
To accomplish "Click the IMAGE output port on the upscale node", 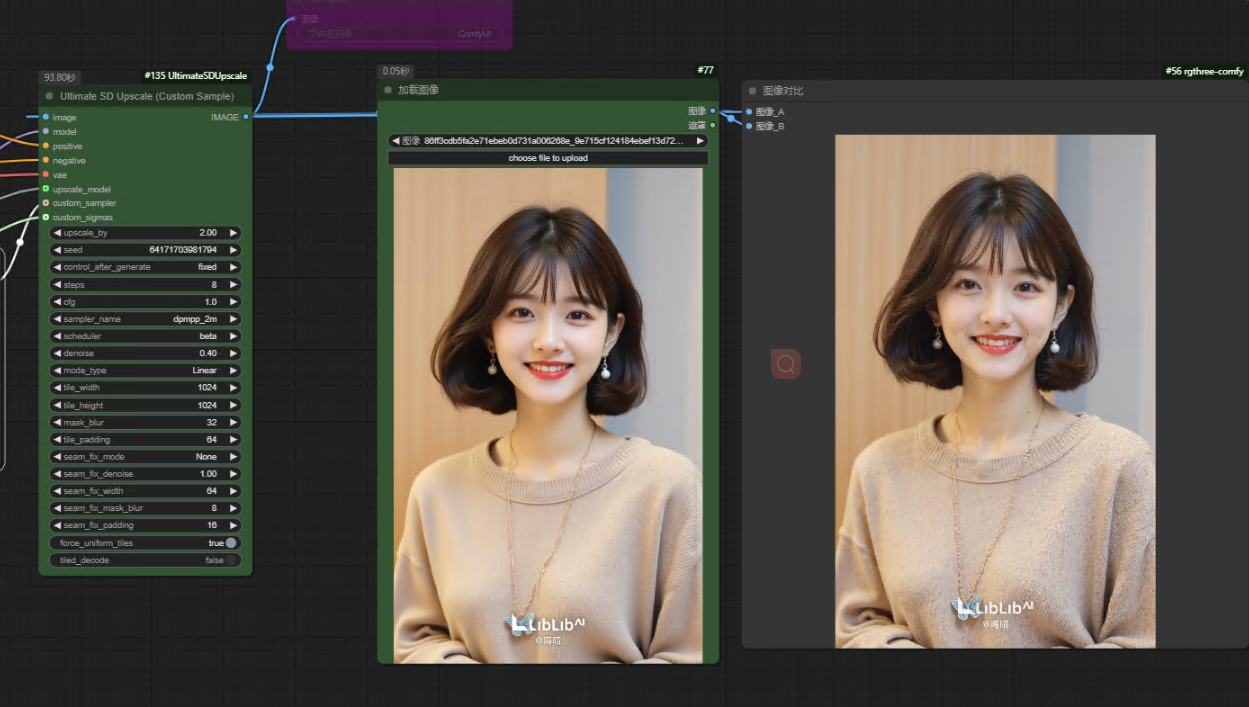I will pos(246,117).
